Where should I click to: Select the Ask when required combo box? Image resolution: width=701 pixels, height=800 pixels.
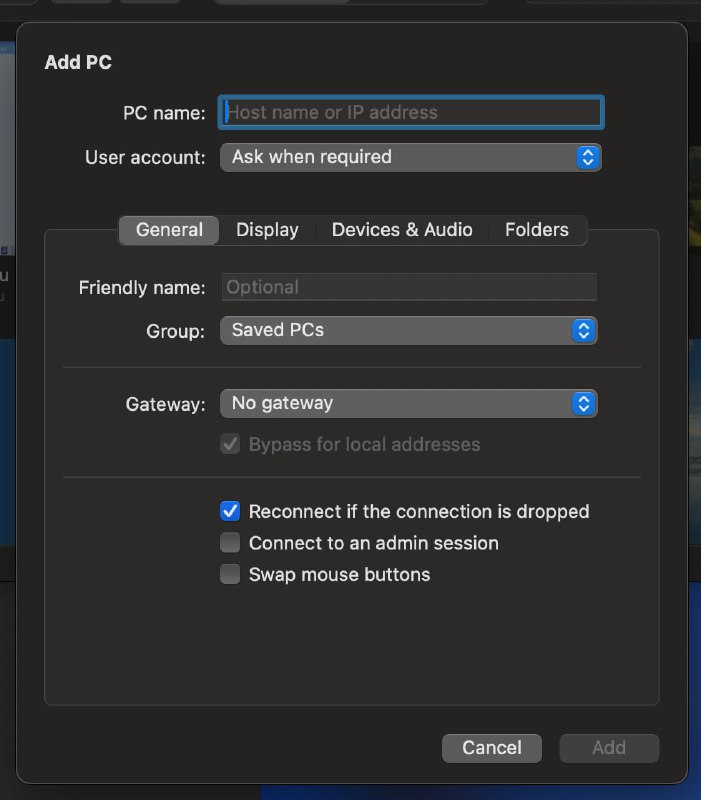(410, 157)
